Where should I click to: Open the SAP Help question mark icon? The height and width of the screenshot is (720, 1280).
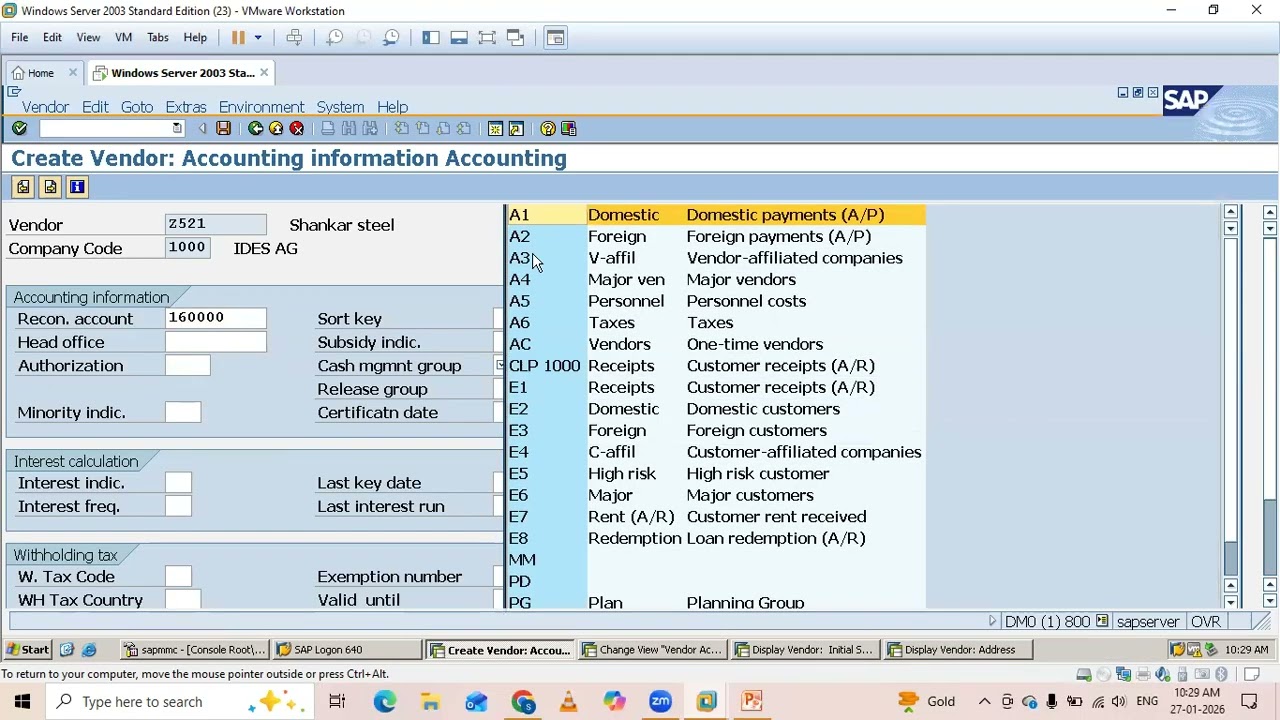[x=547, y=128]
